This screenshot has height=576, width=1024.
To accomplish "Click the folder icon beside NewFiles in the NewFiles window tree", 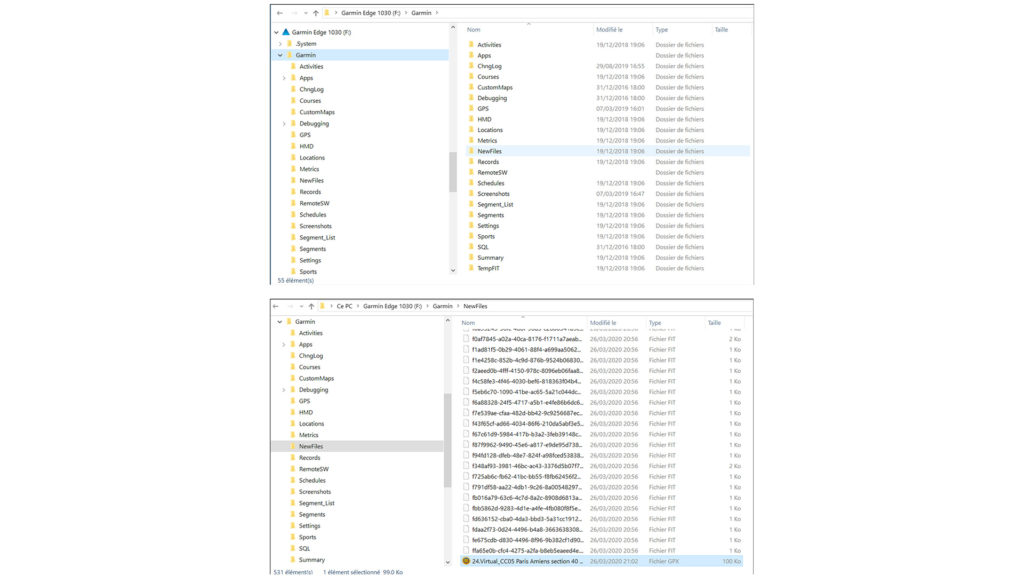I will [293, 446].
